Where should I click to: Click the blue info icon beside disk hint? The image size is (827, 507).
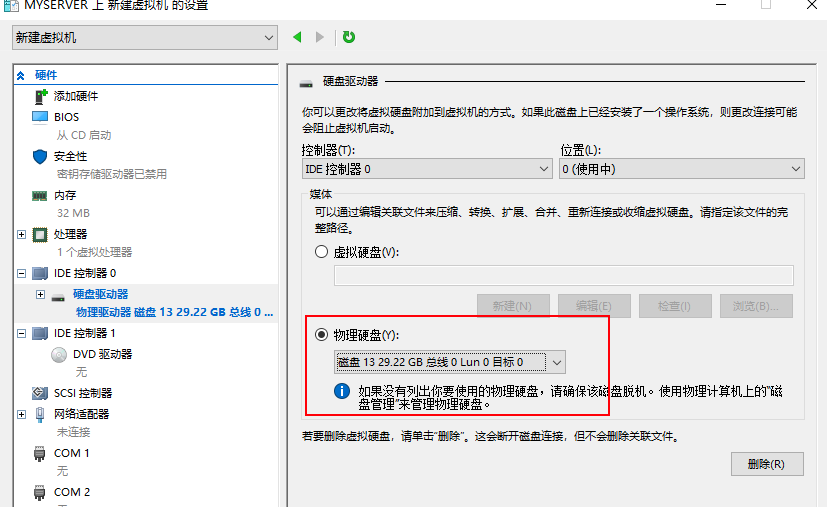[x=342, y=391]
